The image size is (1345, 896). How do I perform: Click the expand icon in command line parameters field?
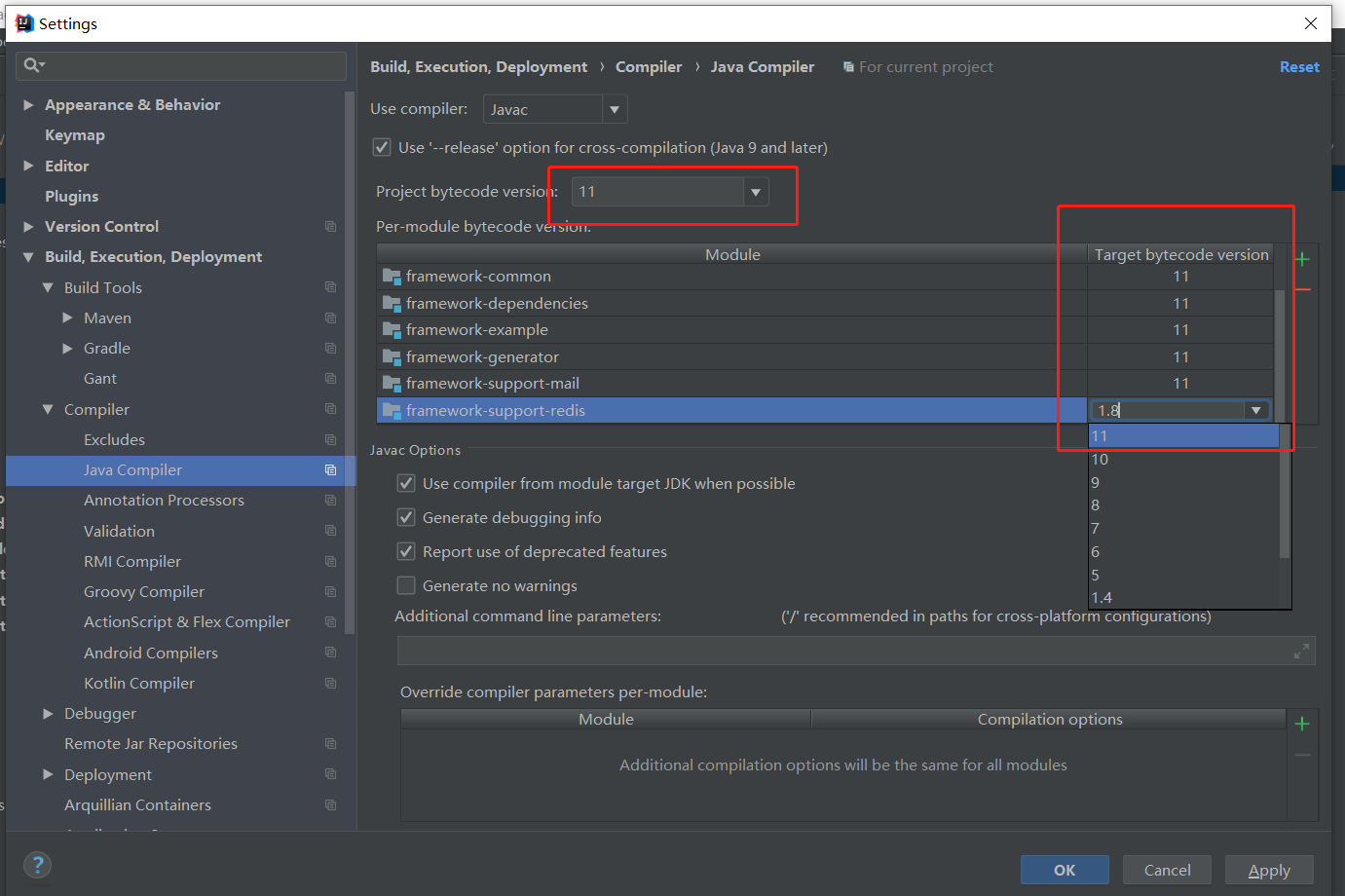(1301, 651)
